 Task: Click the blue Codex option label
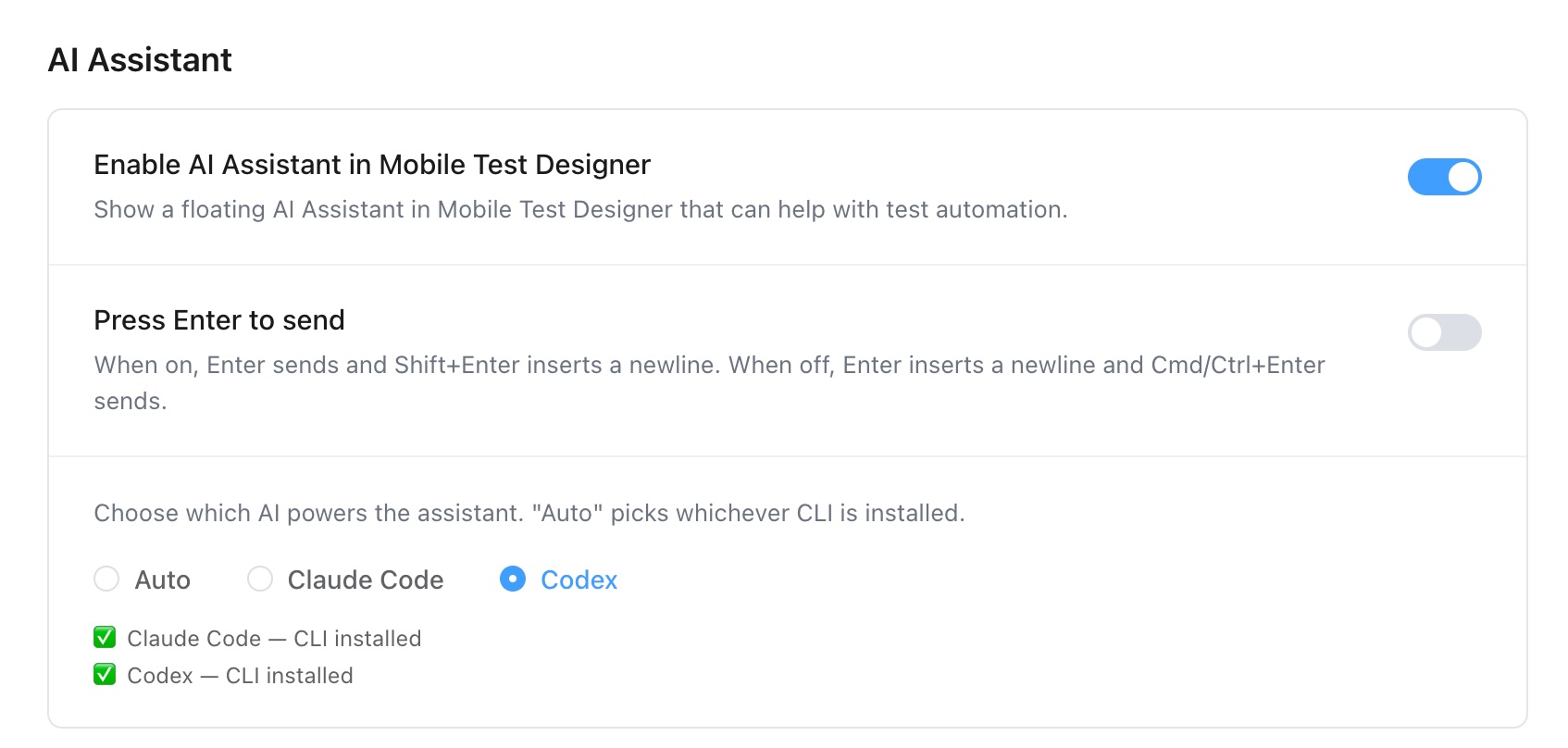[x=579, y=580]
